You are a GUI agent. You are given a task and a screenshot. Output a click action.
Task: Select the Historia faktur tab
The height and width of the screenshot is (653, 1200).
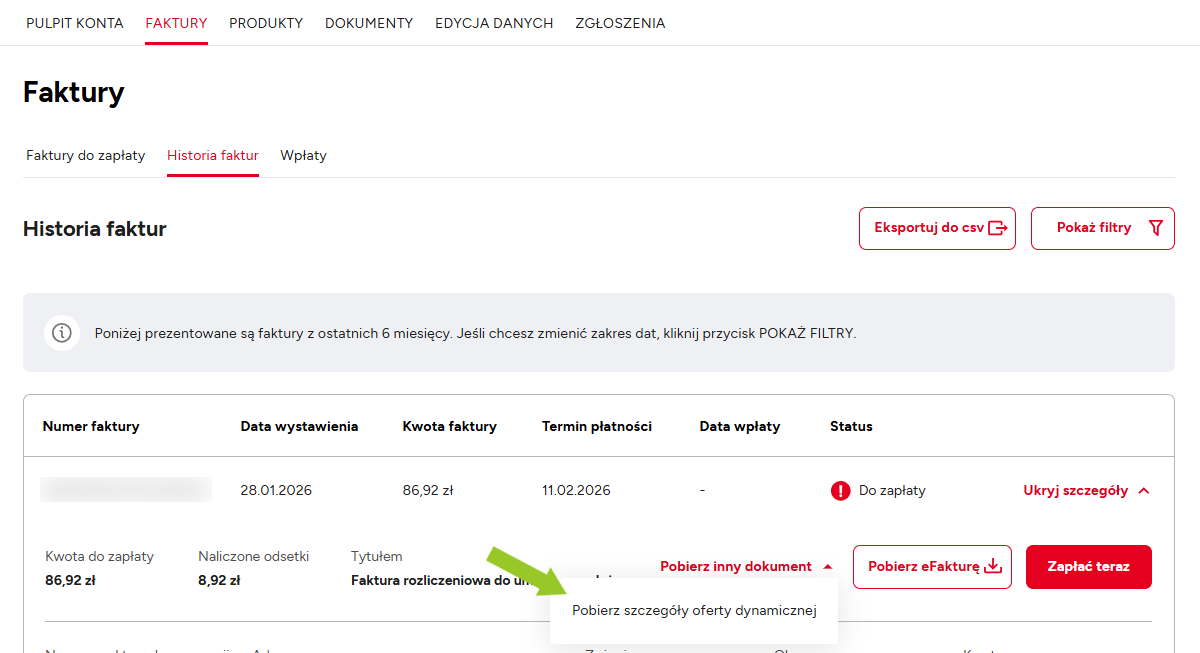[213, 156]
